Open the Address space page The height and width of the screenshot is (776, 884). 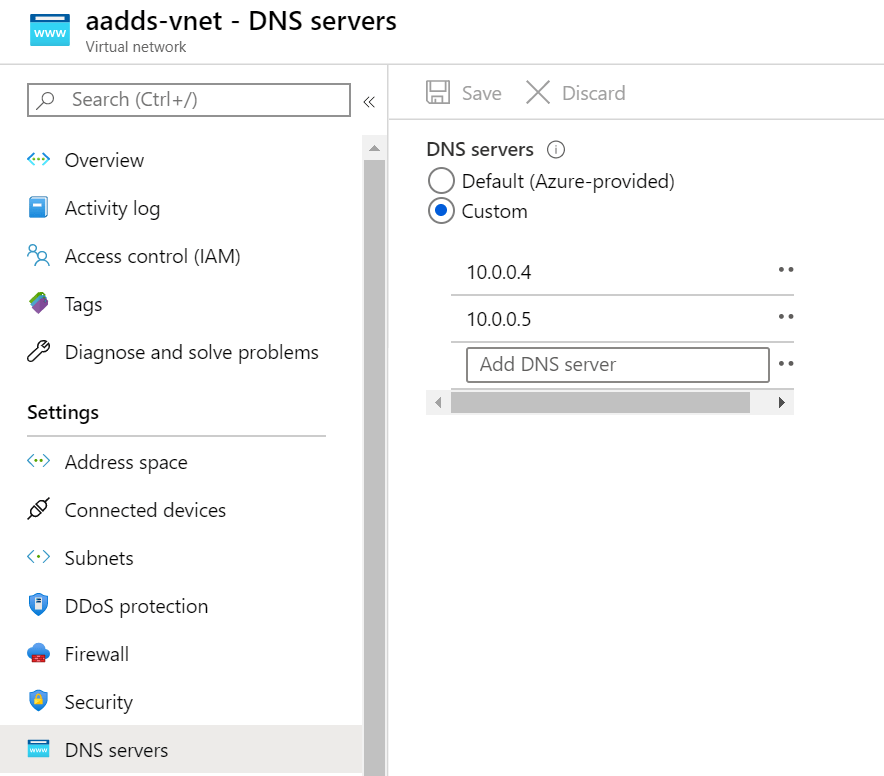point(126,462)
